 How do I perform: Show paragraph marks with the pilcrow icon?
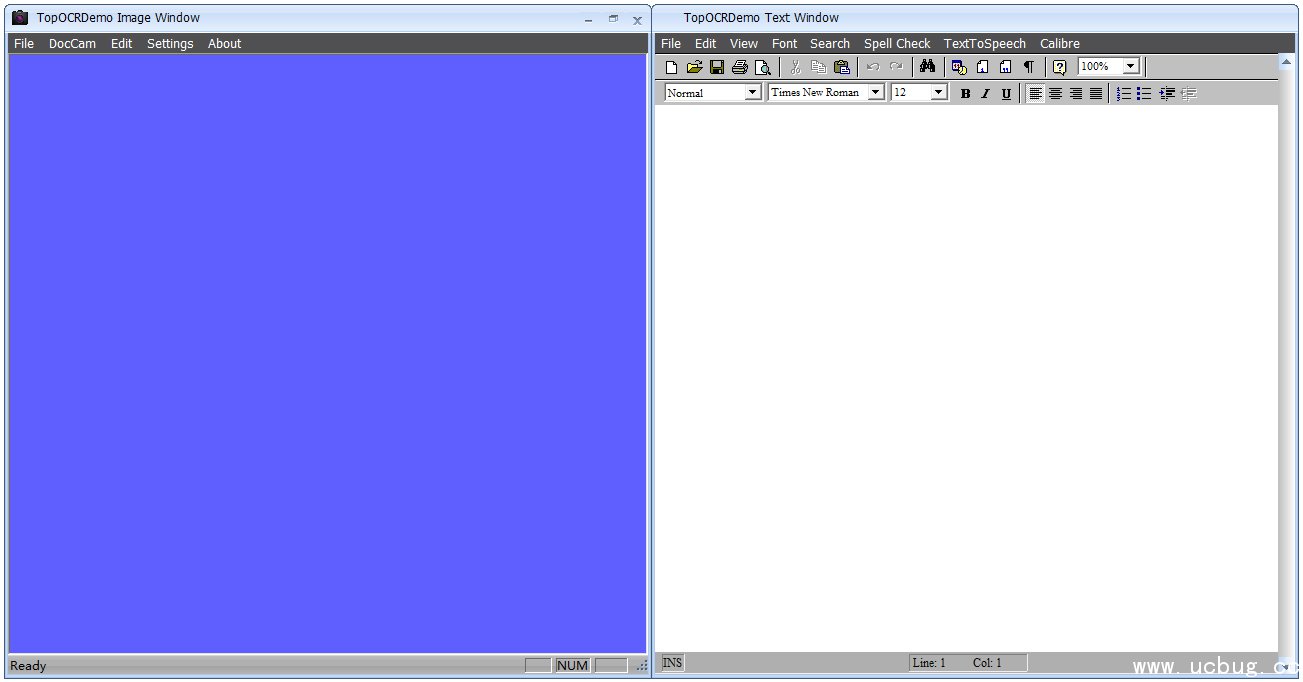click(1028, 67)
